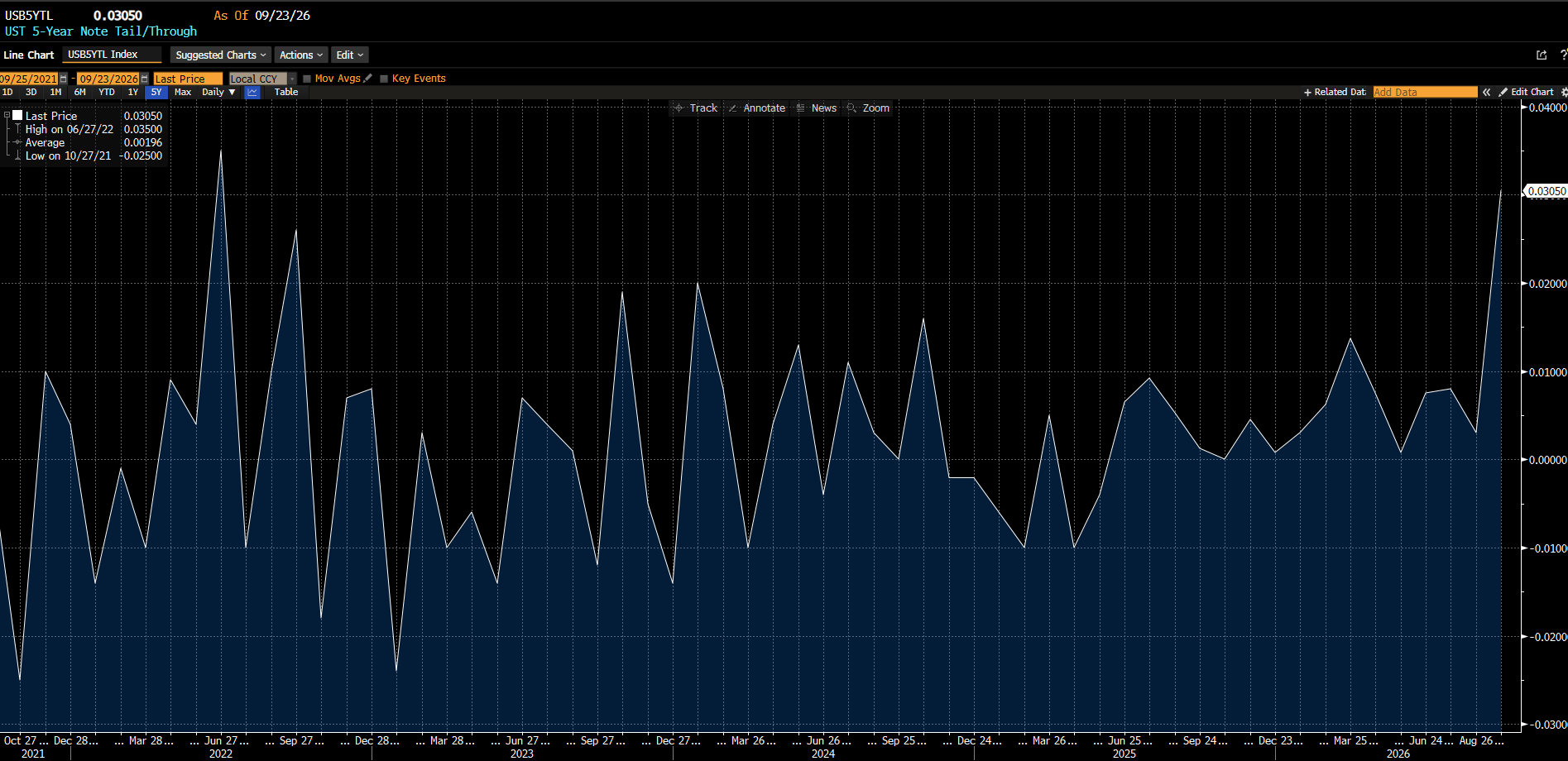Select the Annotate tool
The height and width of the screenshot is (761, 1568).
pyautogui.click(x=756, y=108)
